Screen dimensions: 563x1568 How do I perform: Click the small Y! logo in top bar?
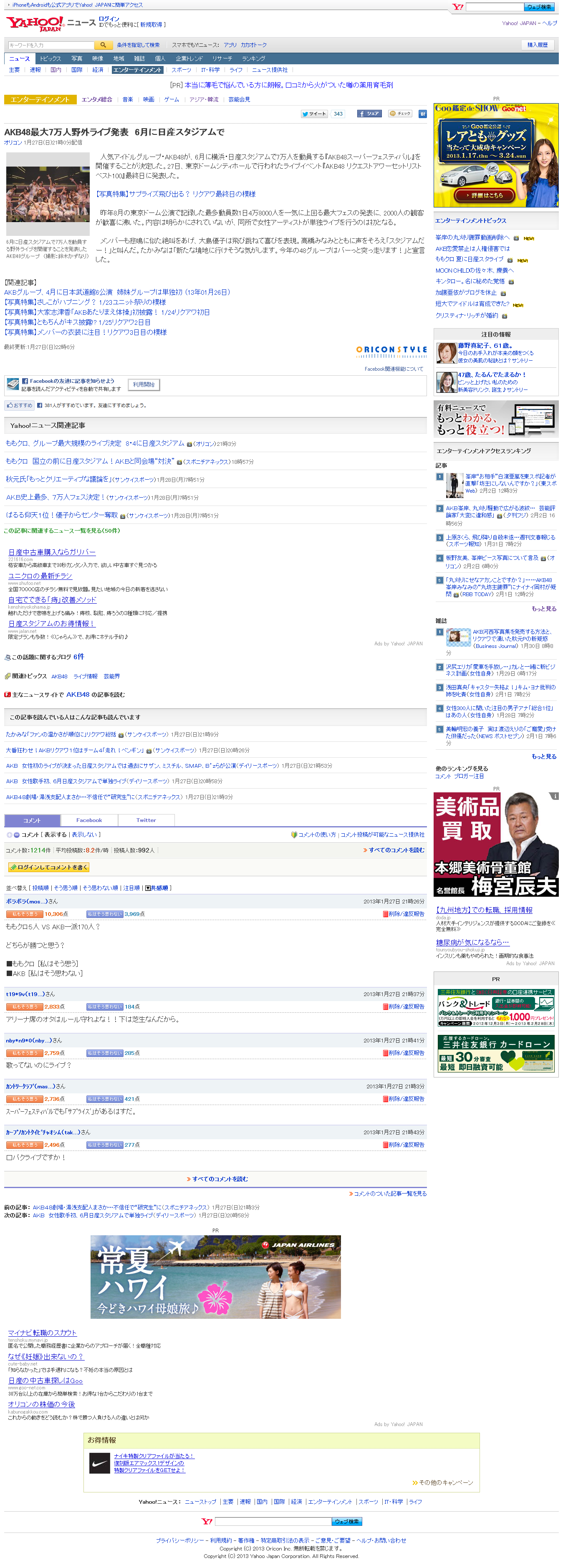click(x=458, y=7)
